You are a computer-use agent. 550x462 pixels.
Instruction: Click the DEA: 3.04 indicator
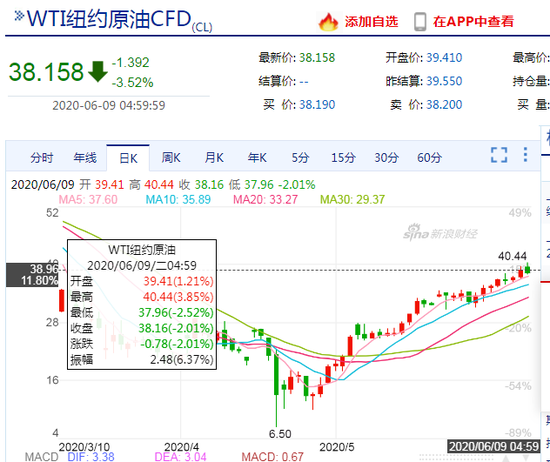[x=180, y=457]
